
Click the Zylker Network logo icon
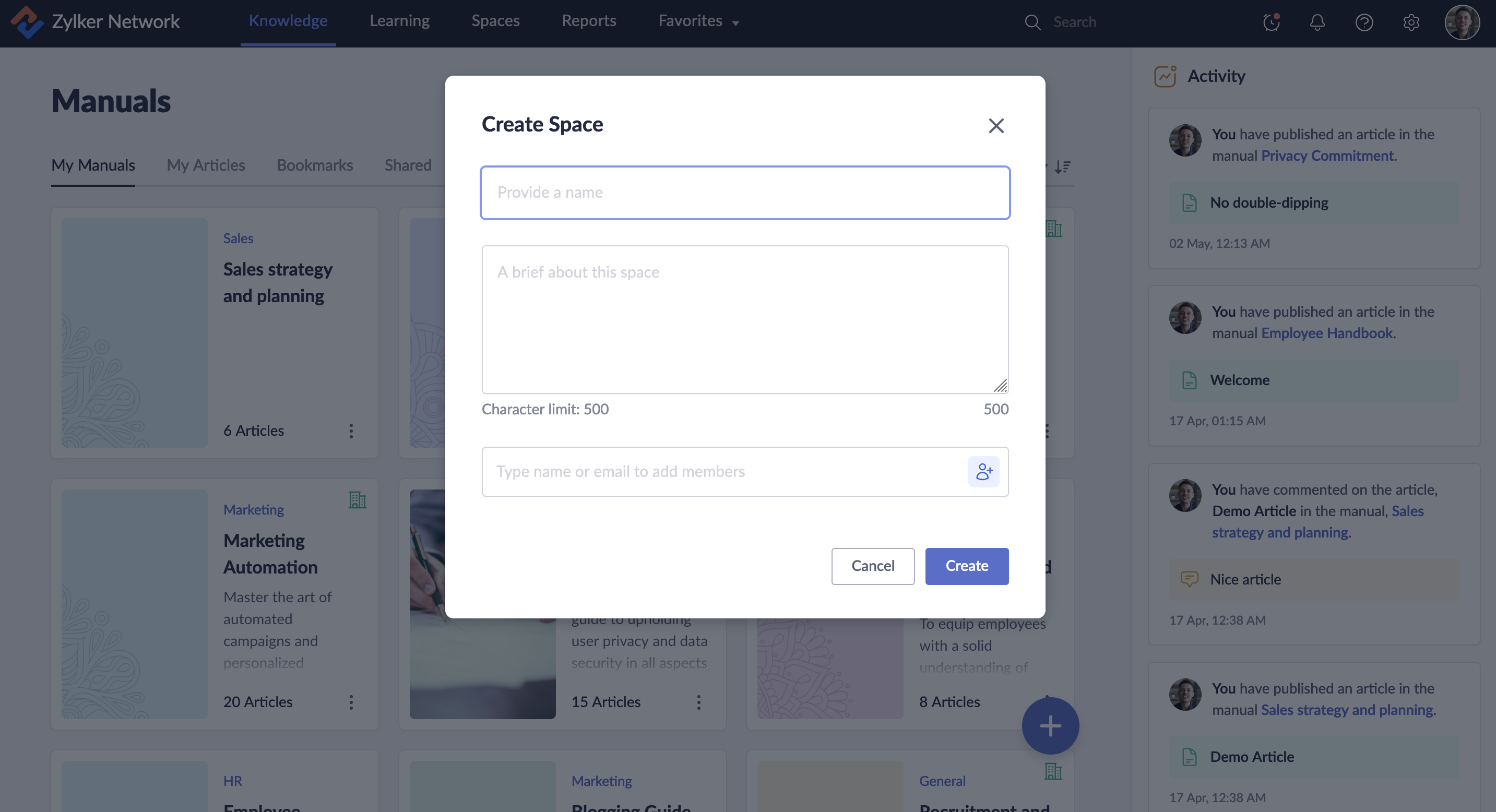27,22
